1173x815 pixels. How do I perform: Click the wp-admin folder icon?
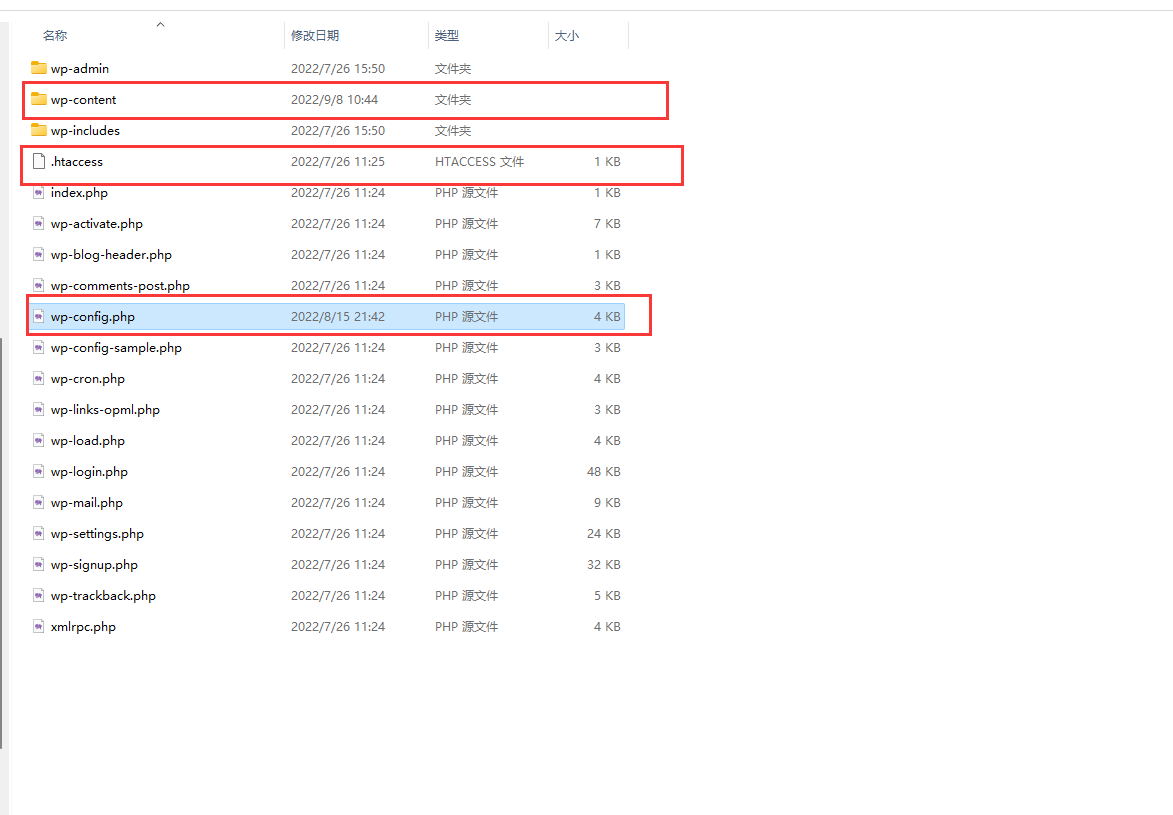(39, 68)
